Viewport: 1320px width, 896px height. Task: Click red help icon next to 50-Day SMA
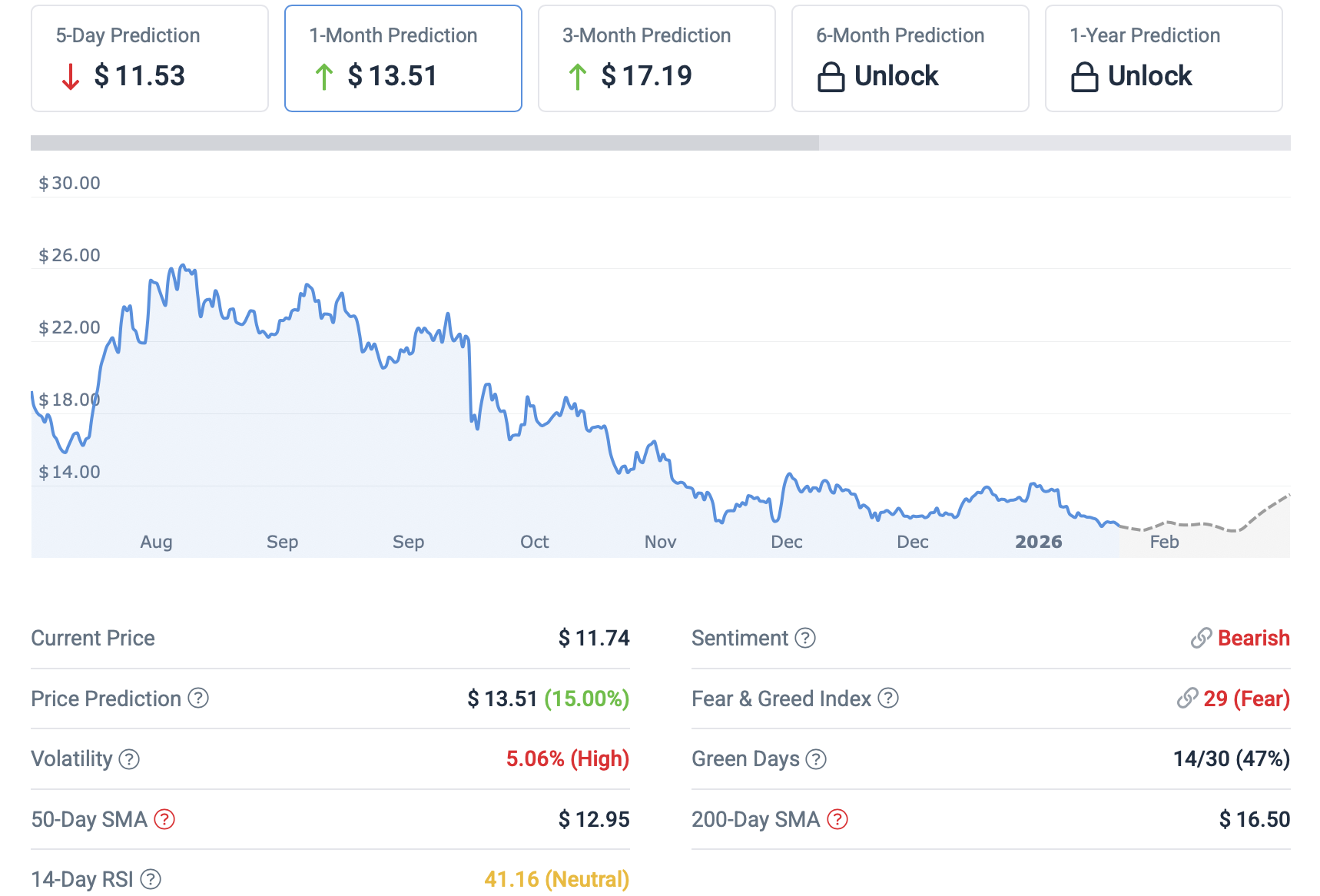(164, 819)
